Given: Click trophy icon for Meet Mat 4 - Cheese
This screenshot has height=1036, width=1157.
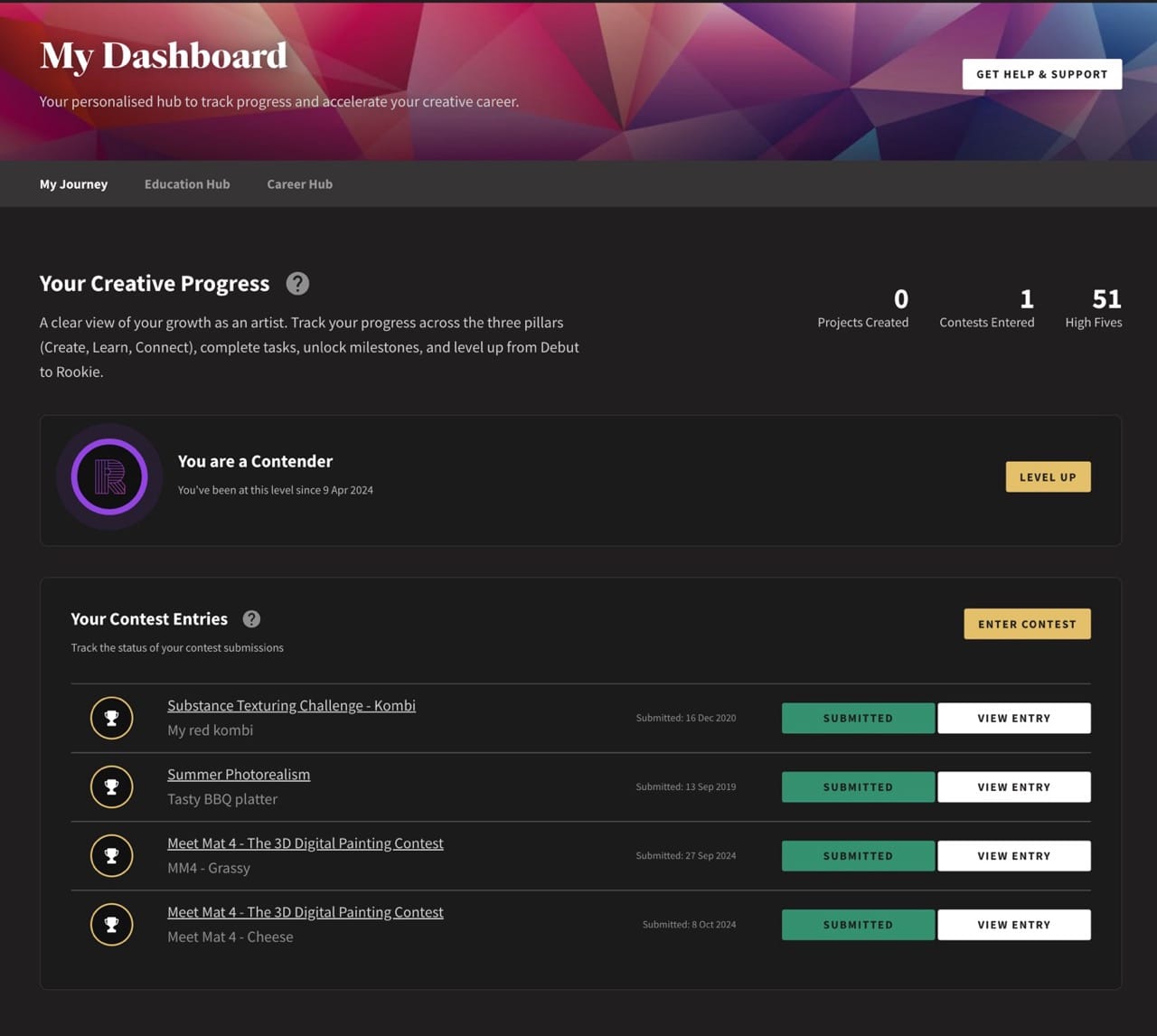Looking at the screenshot, I should click(111, 925).
